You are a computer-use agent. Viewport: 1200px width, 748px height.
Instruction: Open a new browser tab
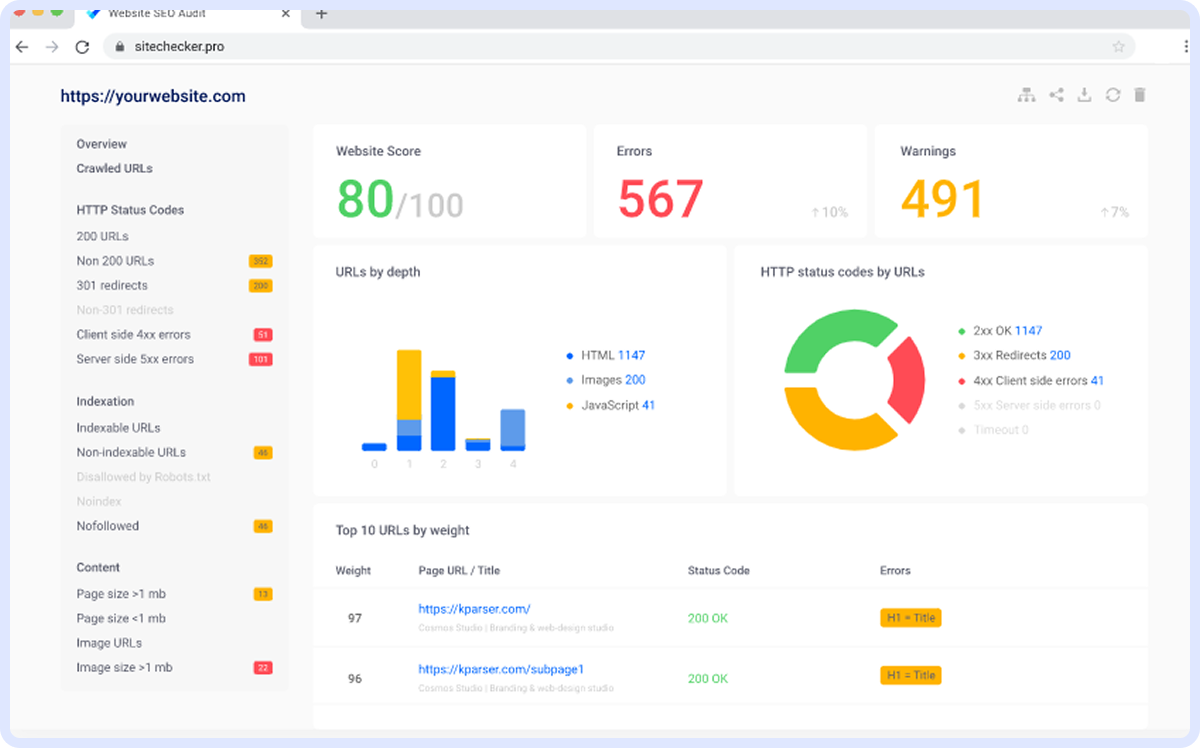click(x=321, y=14)
